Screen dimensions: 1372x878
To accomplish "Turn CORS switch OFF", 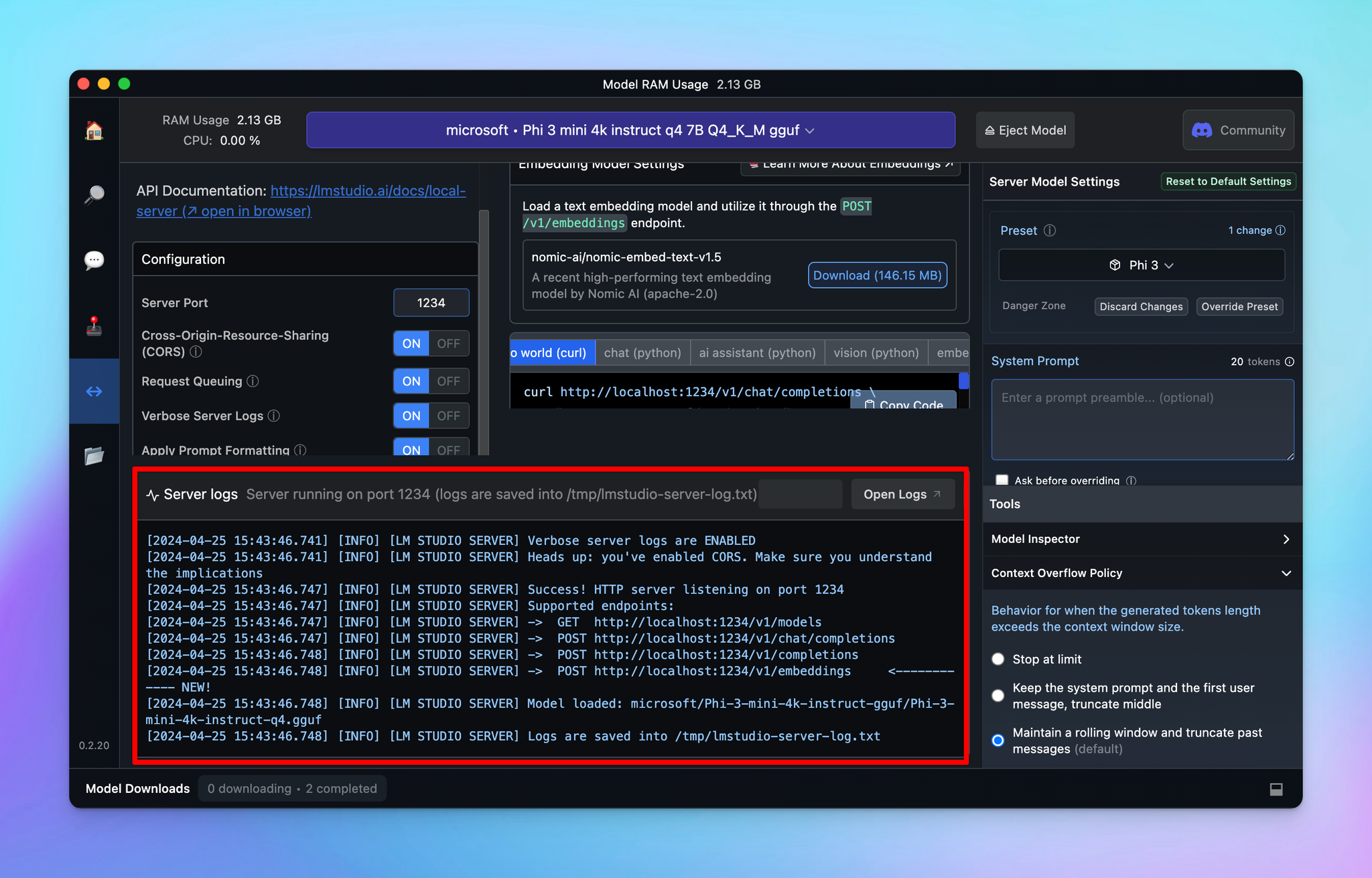I will (x=448, y=344).
